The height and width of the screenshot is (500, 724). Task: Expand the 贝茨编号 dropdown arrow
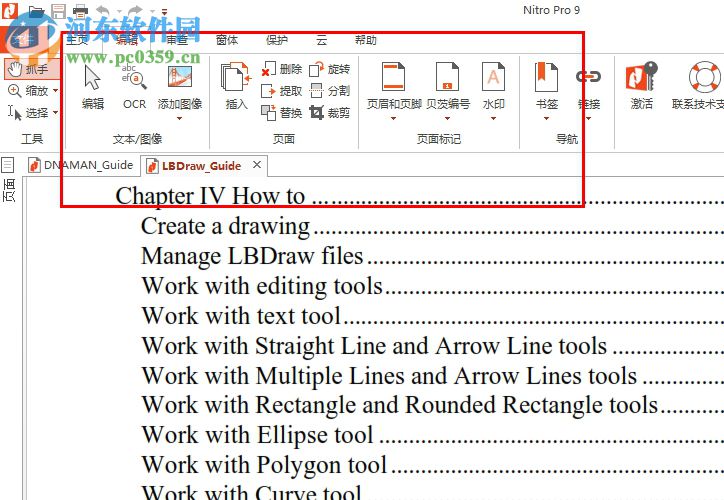(447, 119)
